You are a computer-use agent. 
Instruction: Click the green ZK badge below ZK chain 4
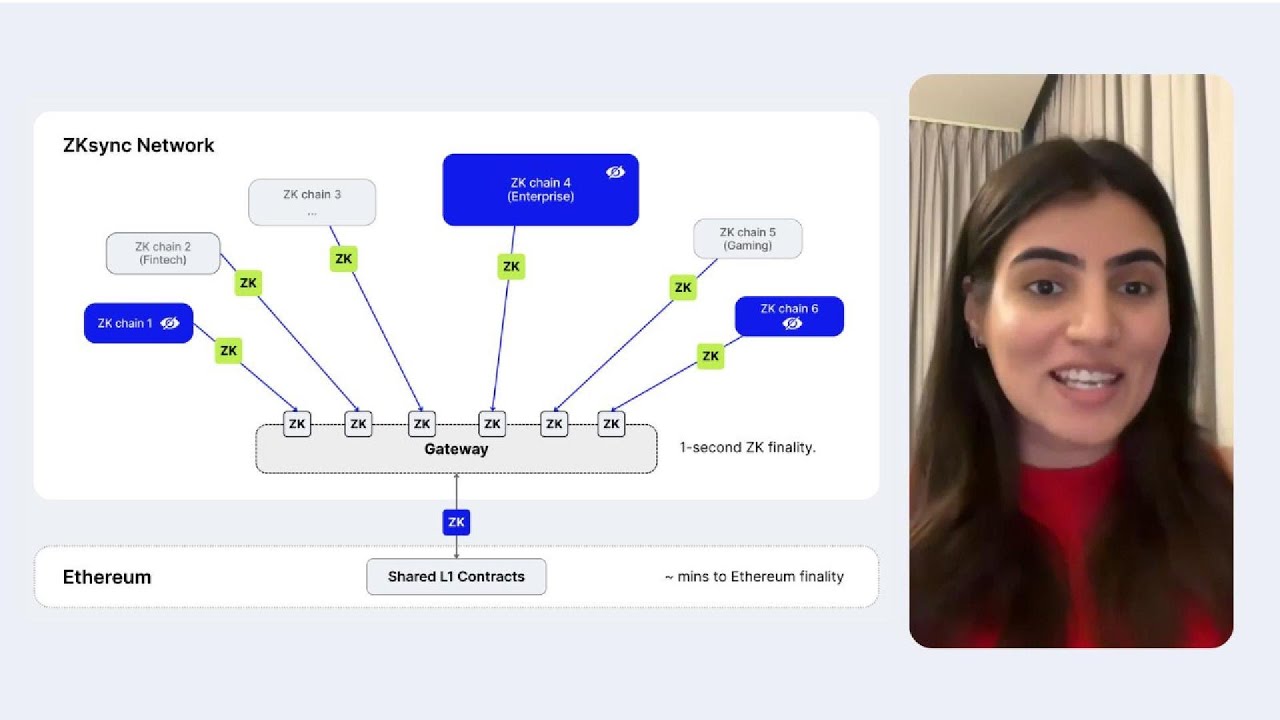click(x=511, y=266)
